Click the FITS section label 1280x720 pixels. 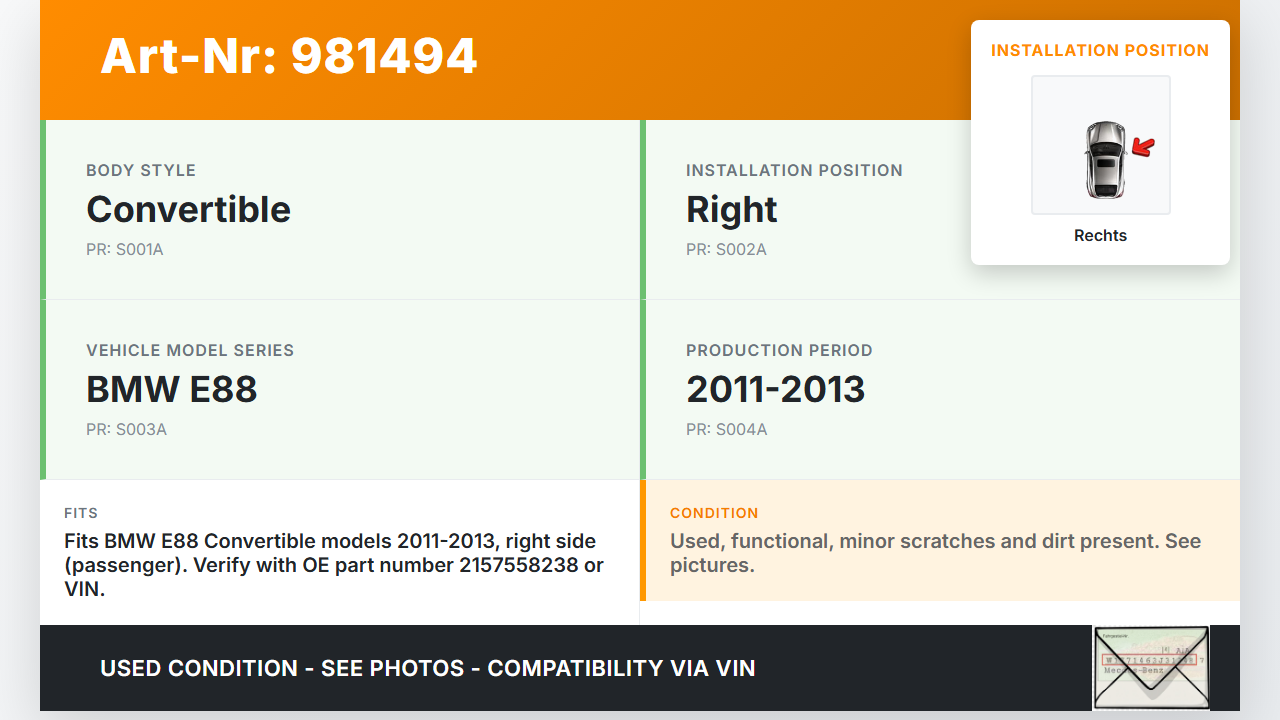click(81, 513)
